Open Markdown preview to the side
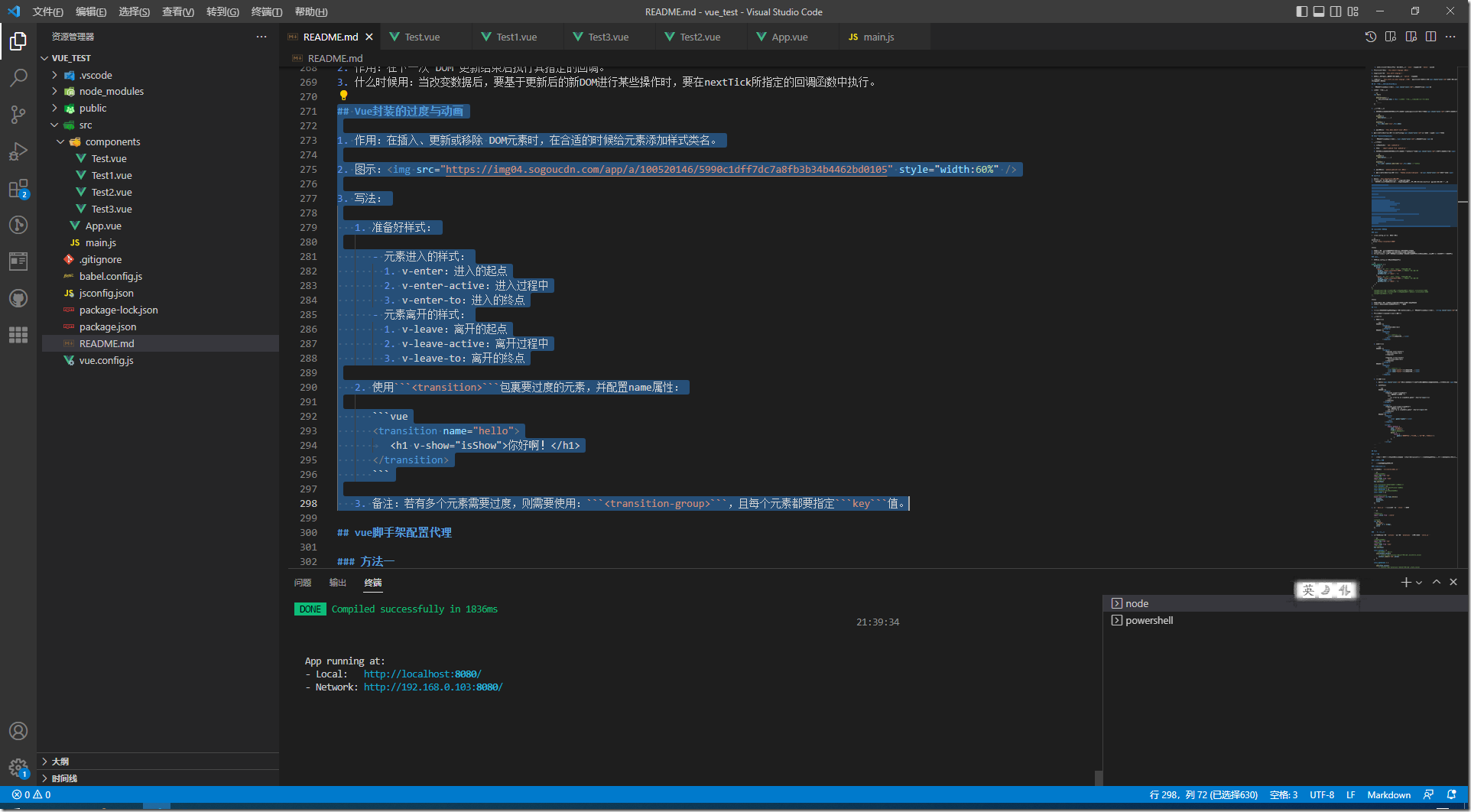The height and width of the screenshot is (812, 1471). 1411,37
